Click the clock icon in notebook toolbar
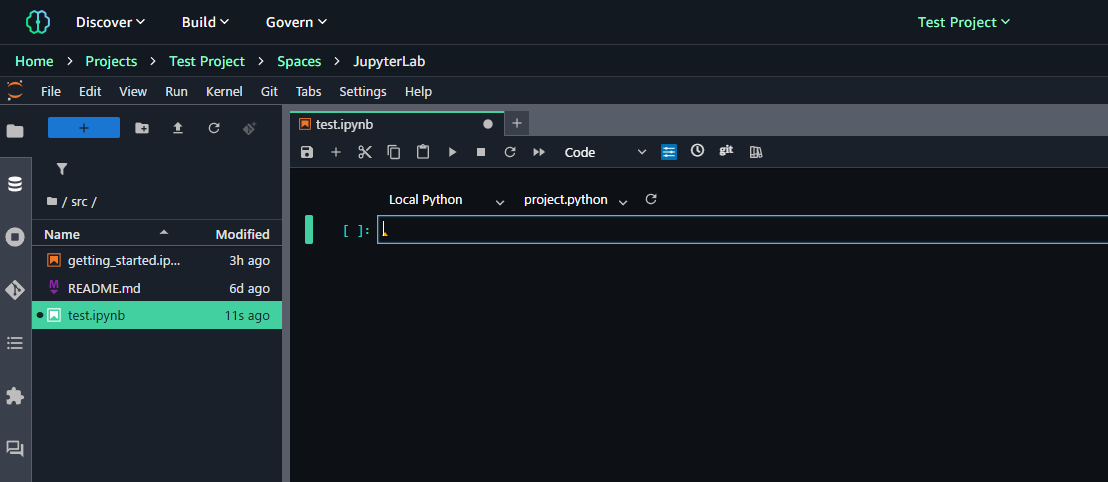Screen dimensions: 1108x482 (x=697, y=151)
